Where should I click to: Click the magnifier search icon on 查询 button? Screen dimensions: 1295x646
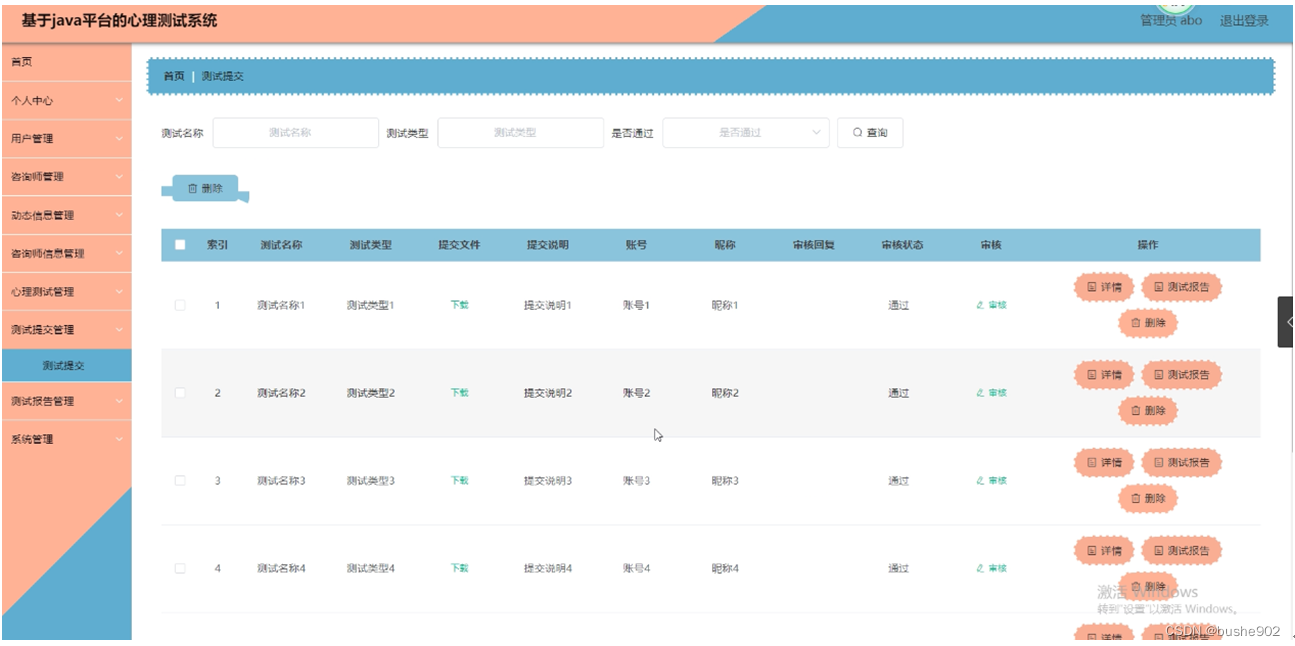coord(857,131)
